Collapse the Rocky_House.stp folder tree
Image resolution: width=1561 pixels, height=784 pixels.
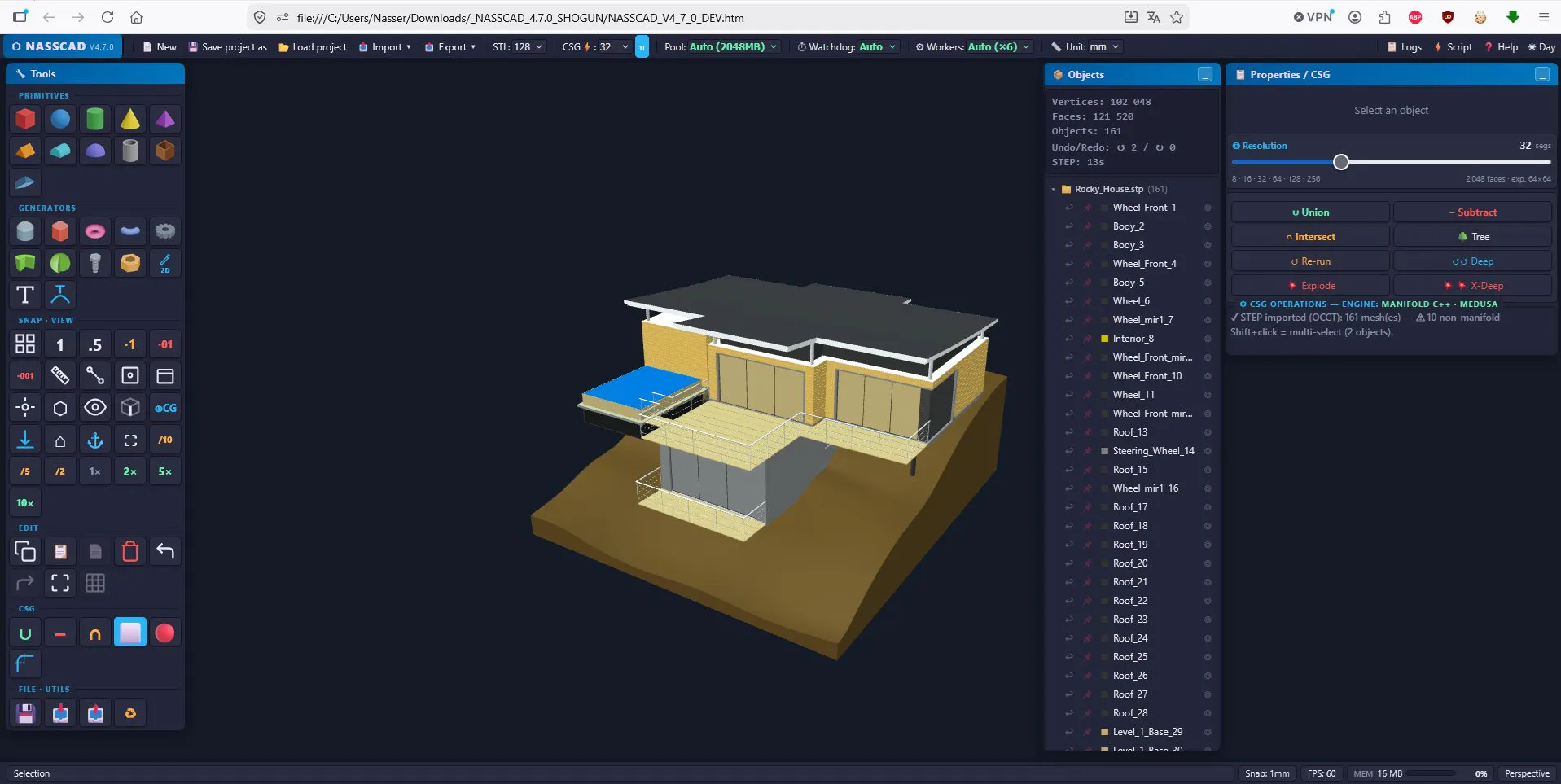[1053, 189]
